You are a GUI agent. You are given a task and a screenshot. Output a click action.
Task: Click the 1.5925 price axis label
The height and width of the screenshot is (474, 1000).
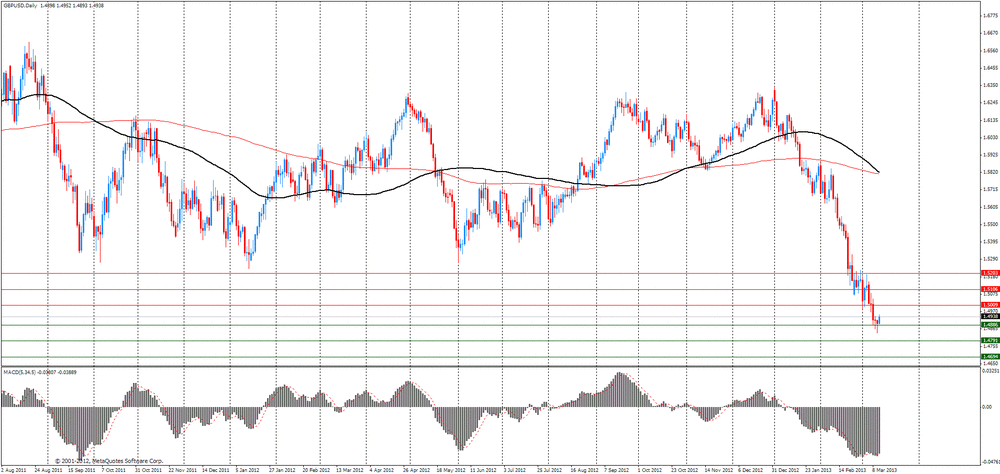tap(990, 154)
